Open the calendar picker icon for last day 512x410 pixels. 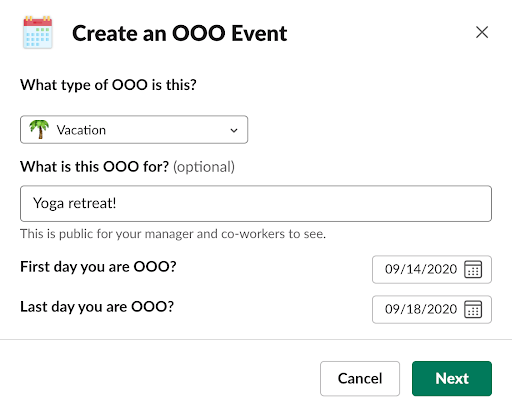click(473, 309)
